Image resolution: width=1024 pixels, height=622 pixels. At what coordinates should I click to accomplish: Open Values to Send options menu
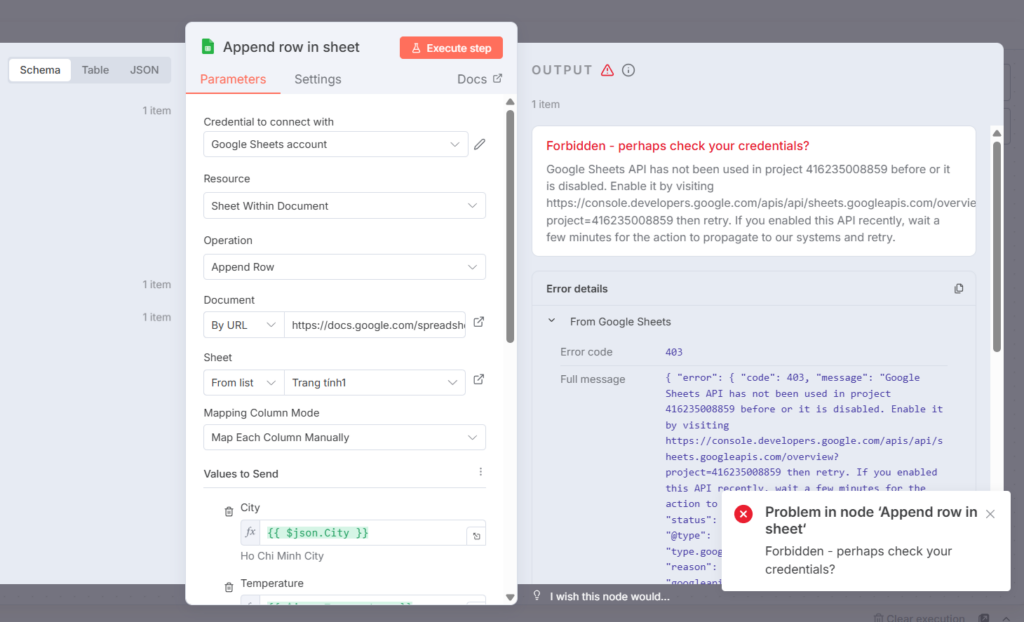click(x=481, y=472)
